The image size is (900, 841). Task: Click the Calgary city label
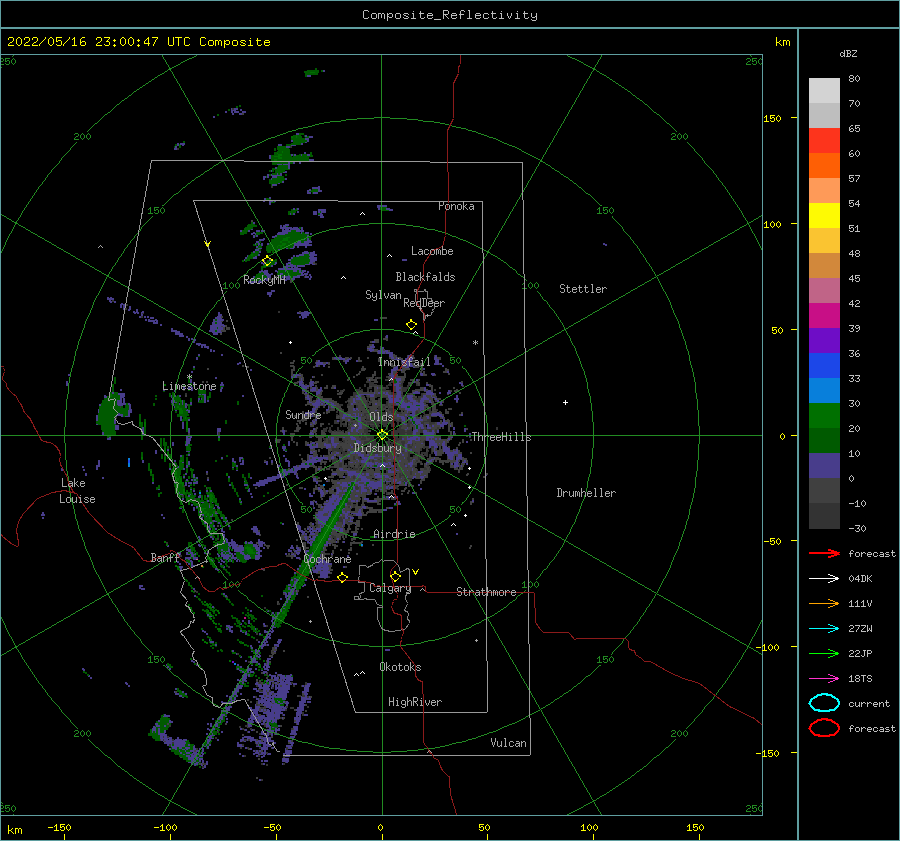click(x=390, y=588)
